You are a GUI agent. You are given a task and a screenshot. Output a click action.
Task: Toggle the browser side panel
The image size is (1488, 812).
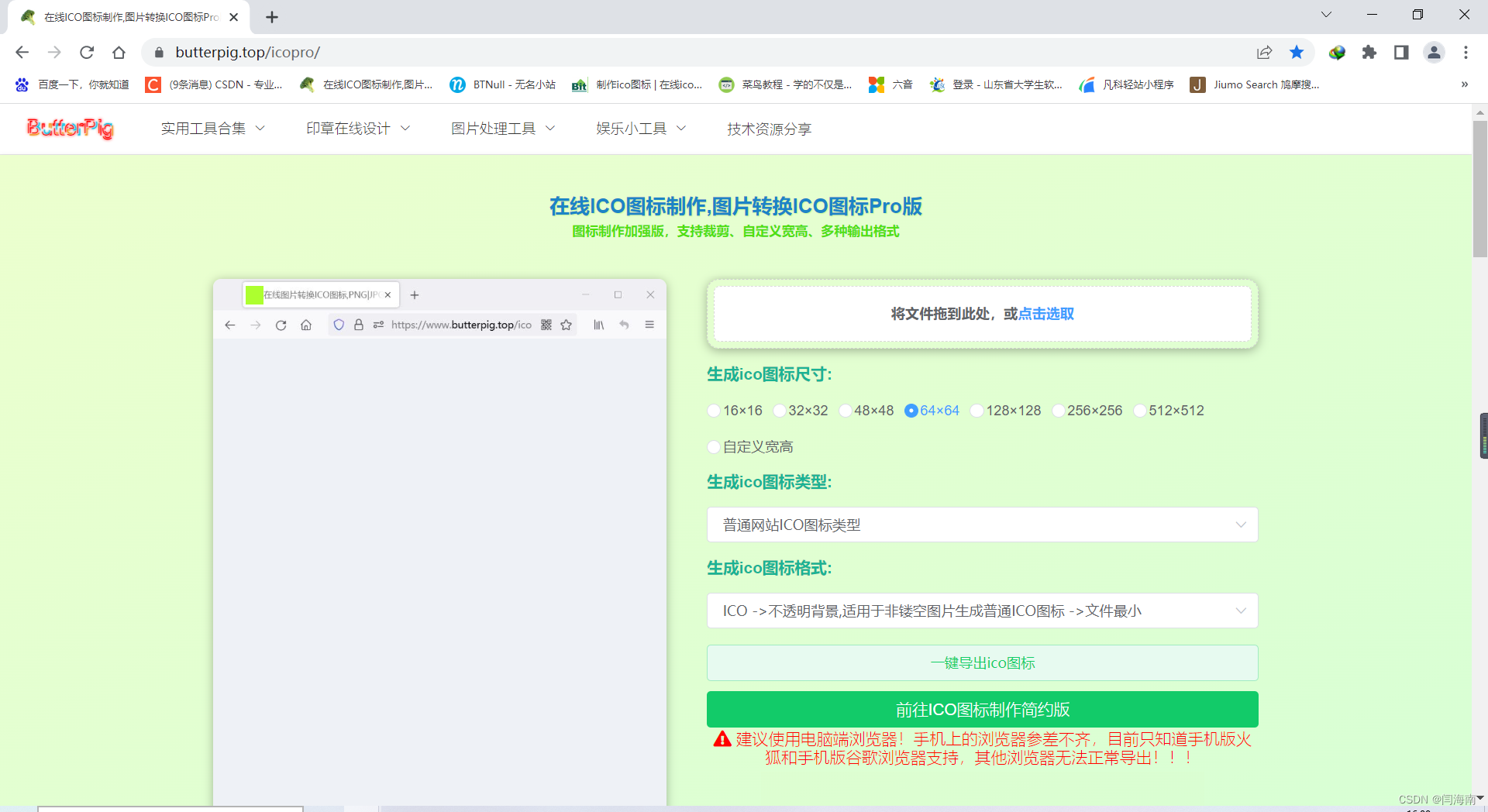click(1401, 52)
